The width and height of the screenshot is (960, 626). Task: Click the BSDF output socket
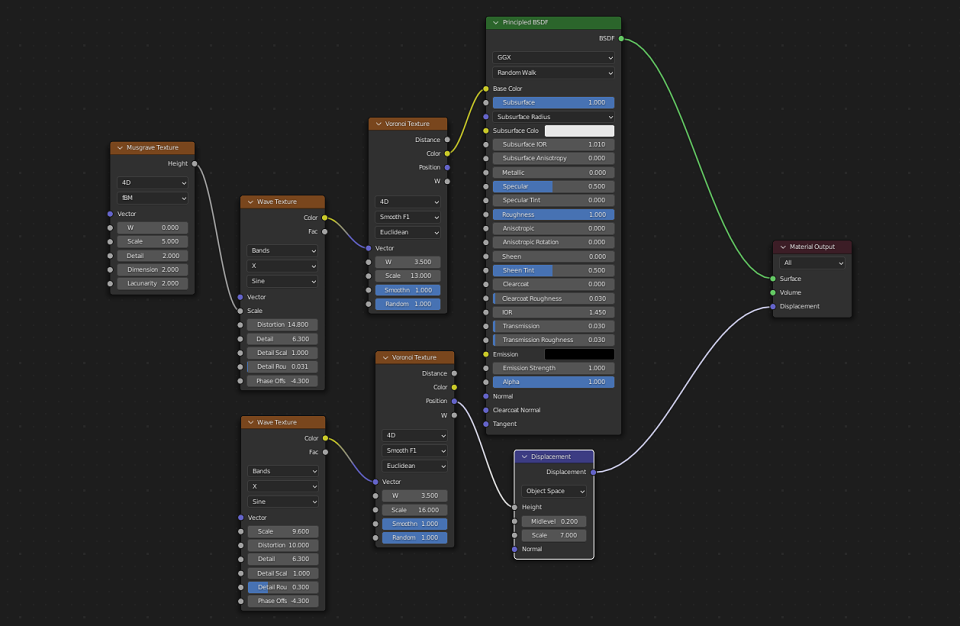tap(621, 39)
